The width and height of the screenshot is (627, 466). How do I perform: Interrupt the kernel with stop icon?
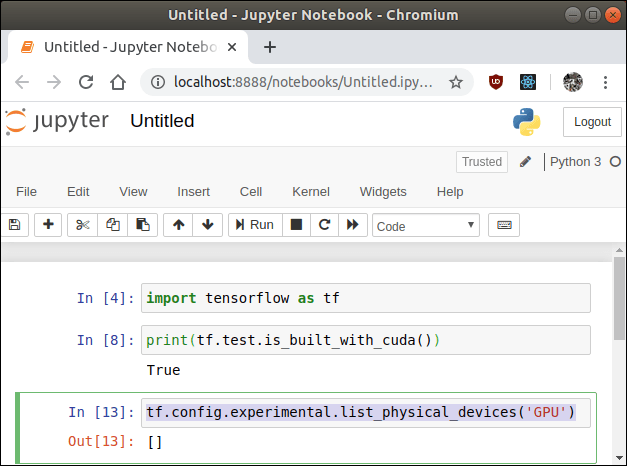[296, 226]
